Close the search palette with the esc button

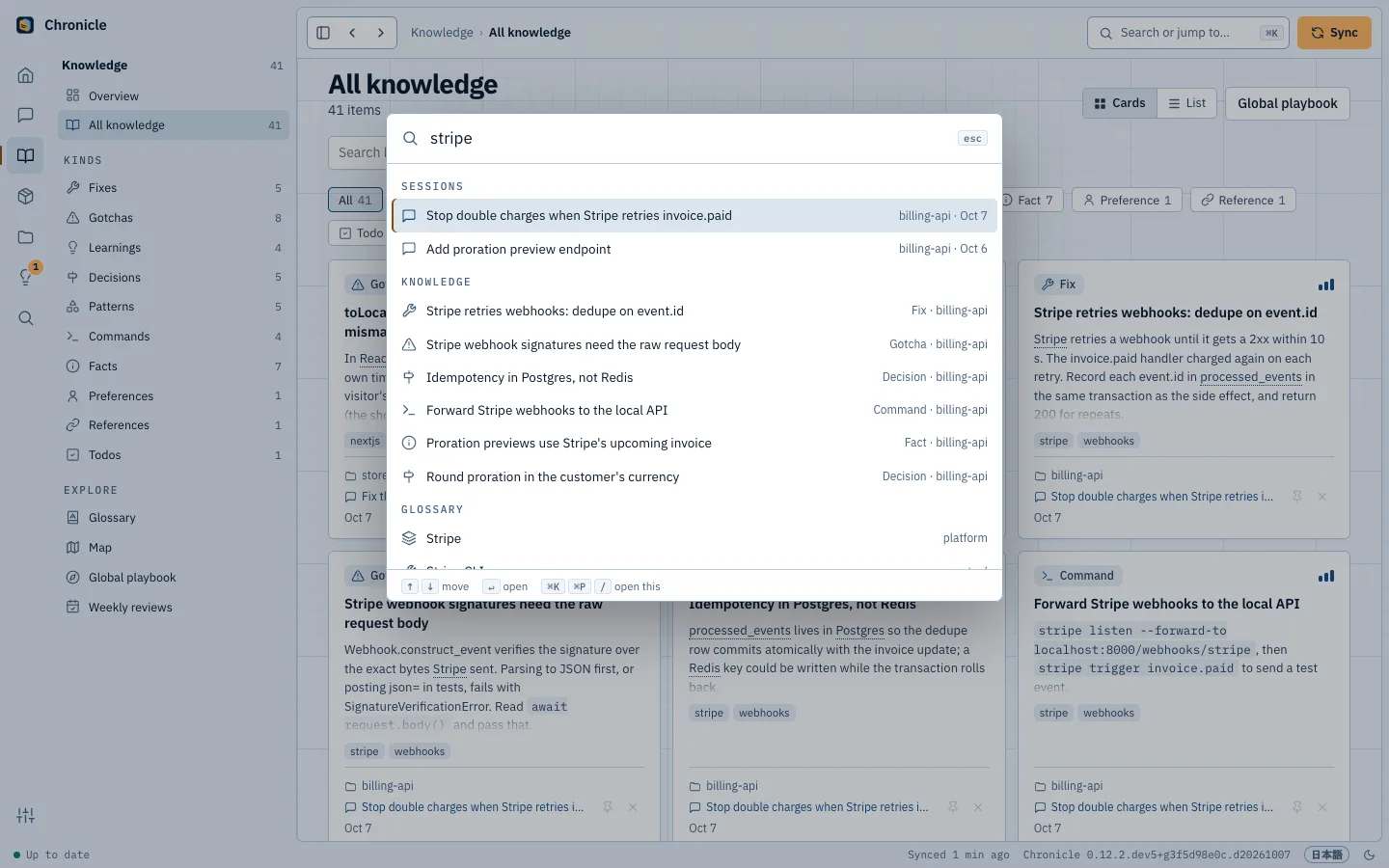click(x=972, y=139)
